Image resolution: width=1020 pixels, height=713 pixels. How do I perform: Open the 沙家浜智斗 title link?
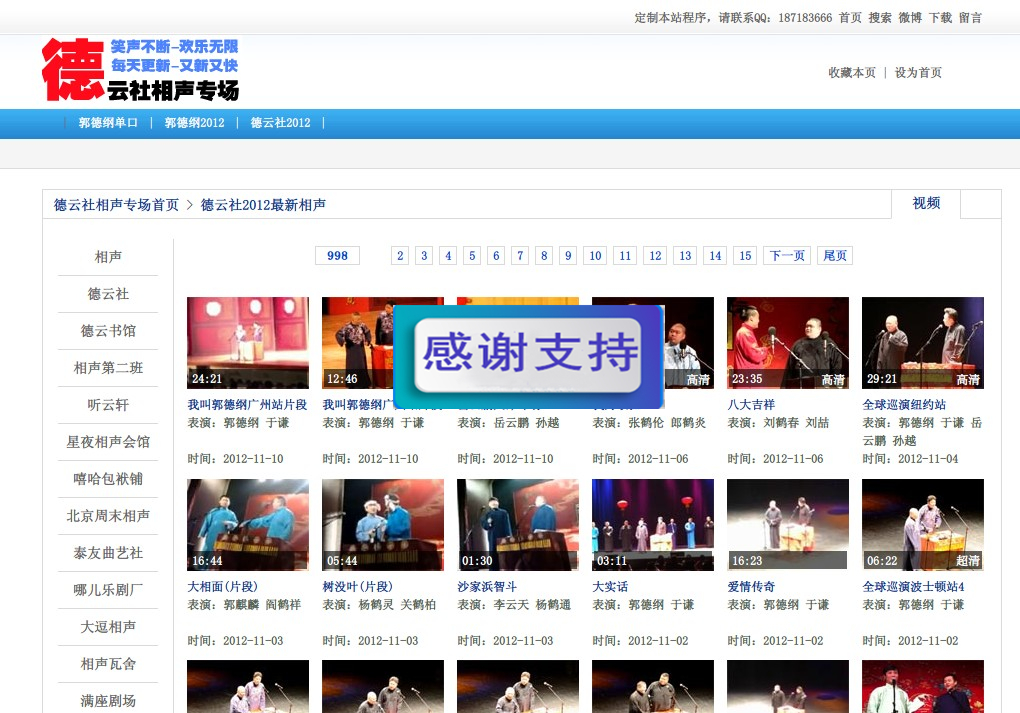click(487, 587)
